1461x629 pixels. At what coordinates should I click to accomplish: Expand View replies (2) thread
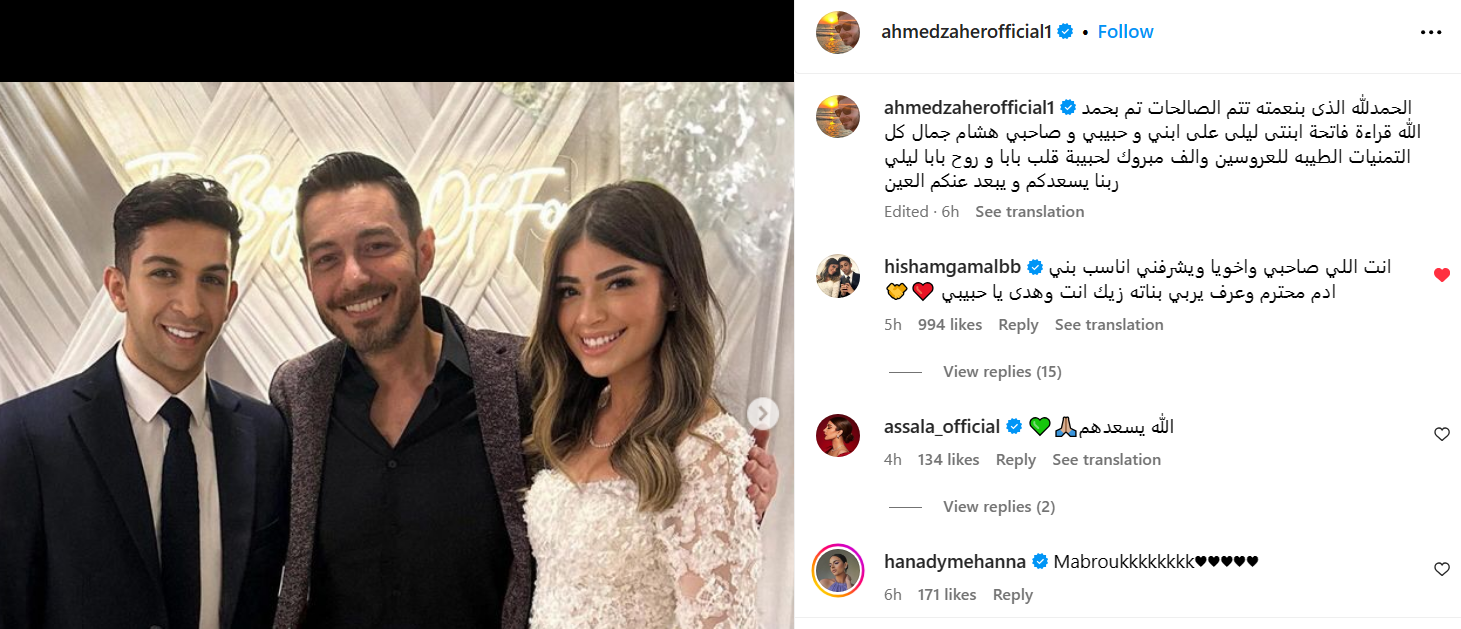999,507
